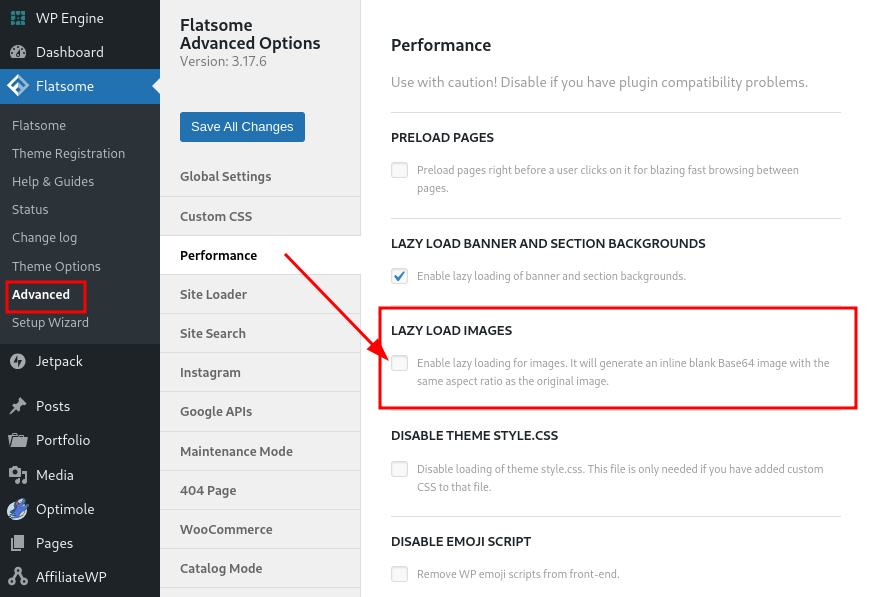Open Jetpack via its lightning icon
The image size is (872, 597).
tap(18, 361)
